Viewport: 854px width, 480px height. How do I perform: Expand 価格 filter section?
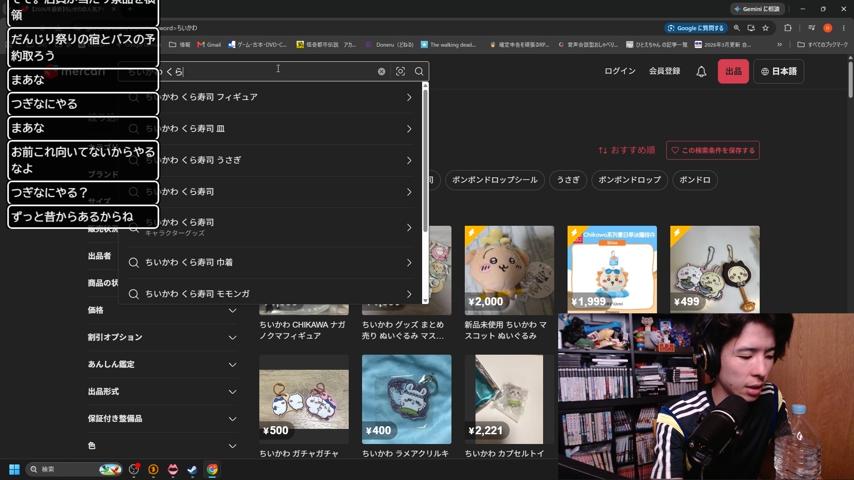click(162, 310)
